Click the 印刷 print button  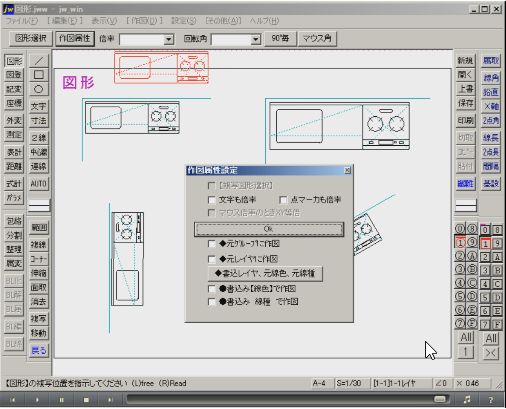tap(465, 120)
